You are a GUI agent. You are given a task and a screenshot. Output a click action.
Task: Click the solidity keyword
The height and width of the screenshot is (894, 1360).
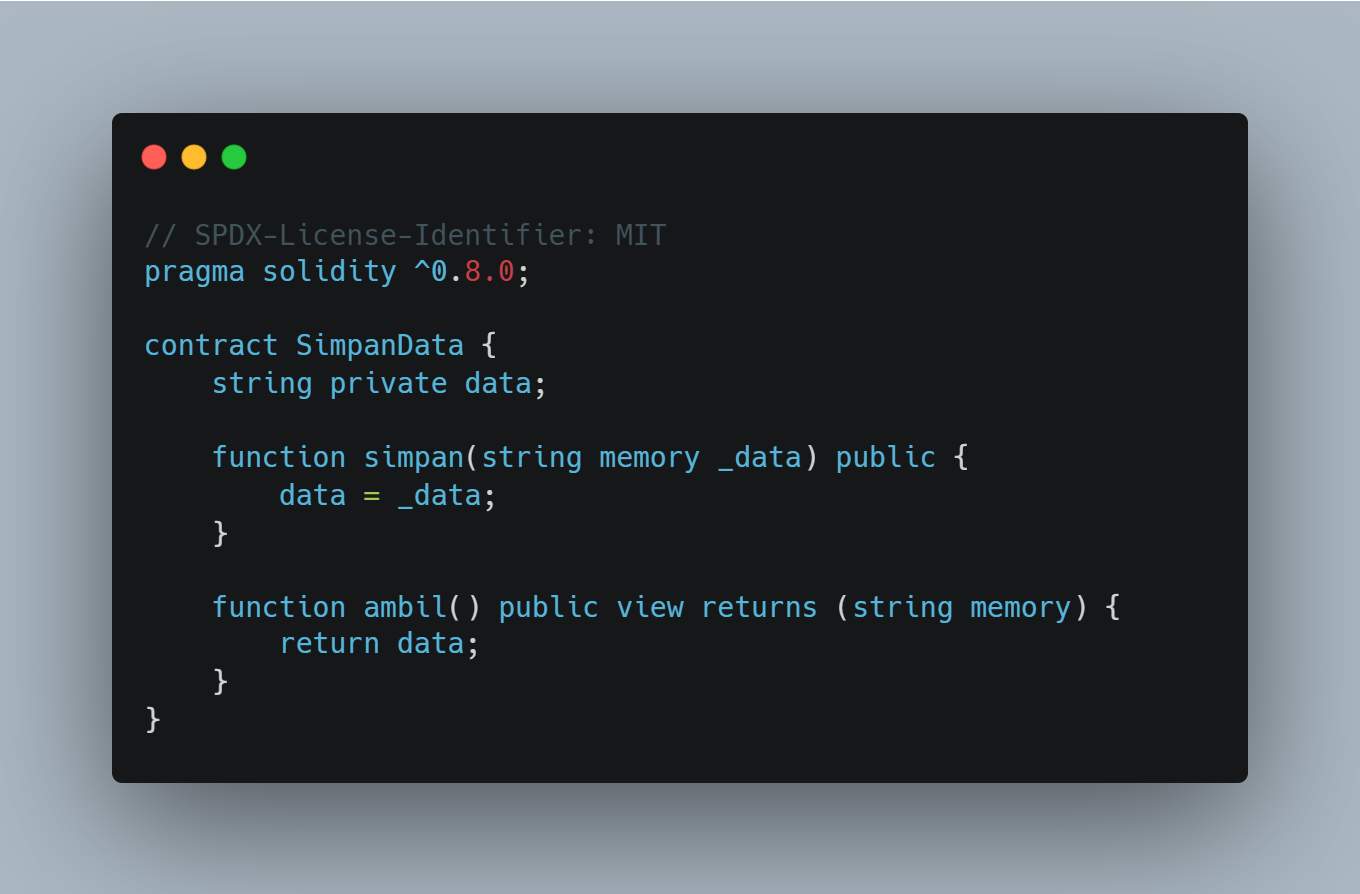(x=329, y=272)
